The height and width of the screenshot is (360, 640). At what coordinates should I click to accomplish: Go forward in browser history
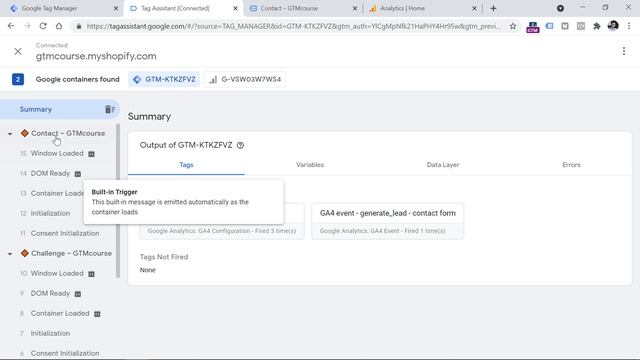27,26
